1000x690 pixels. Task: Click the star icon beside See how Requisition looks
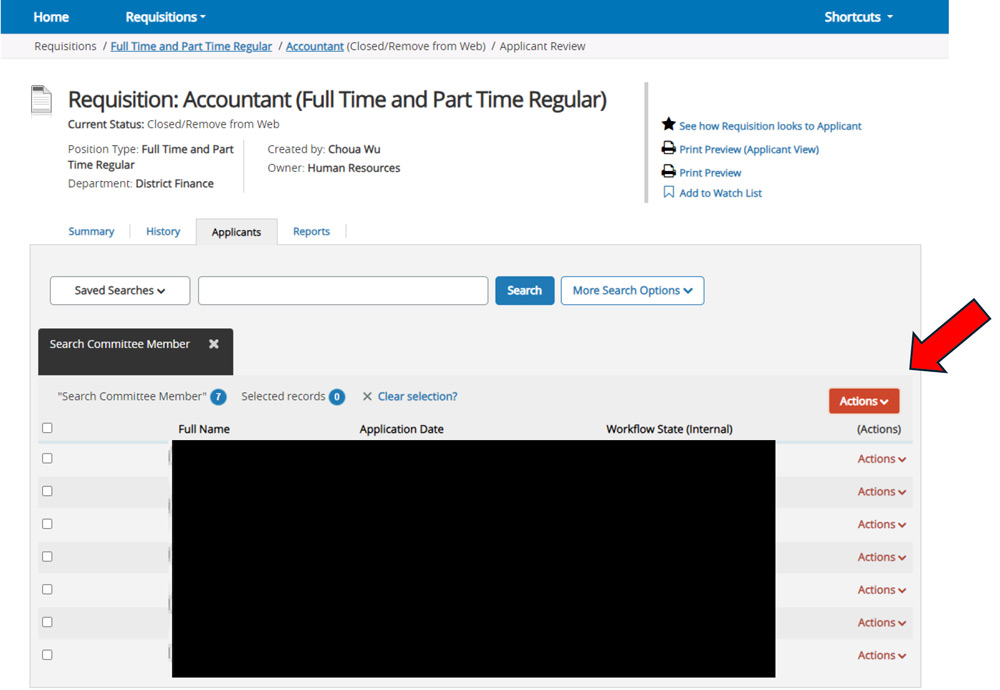pyautogui.click(x=668, y=124)
